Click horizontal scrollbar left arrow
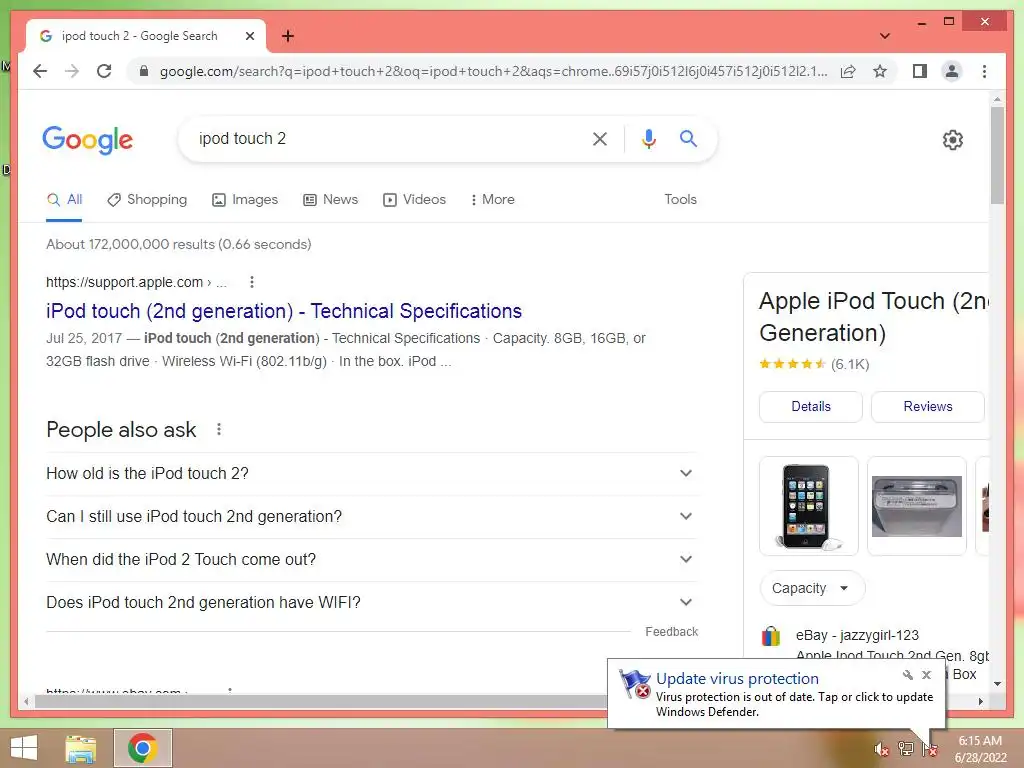1024x768 pixels. point(25,701)
